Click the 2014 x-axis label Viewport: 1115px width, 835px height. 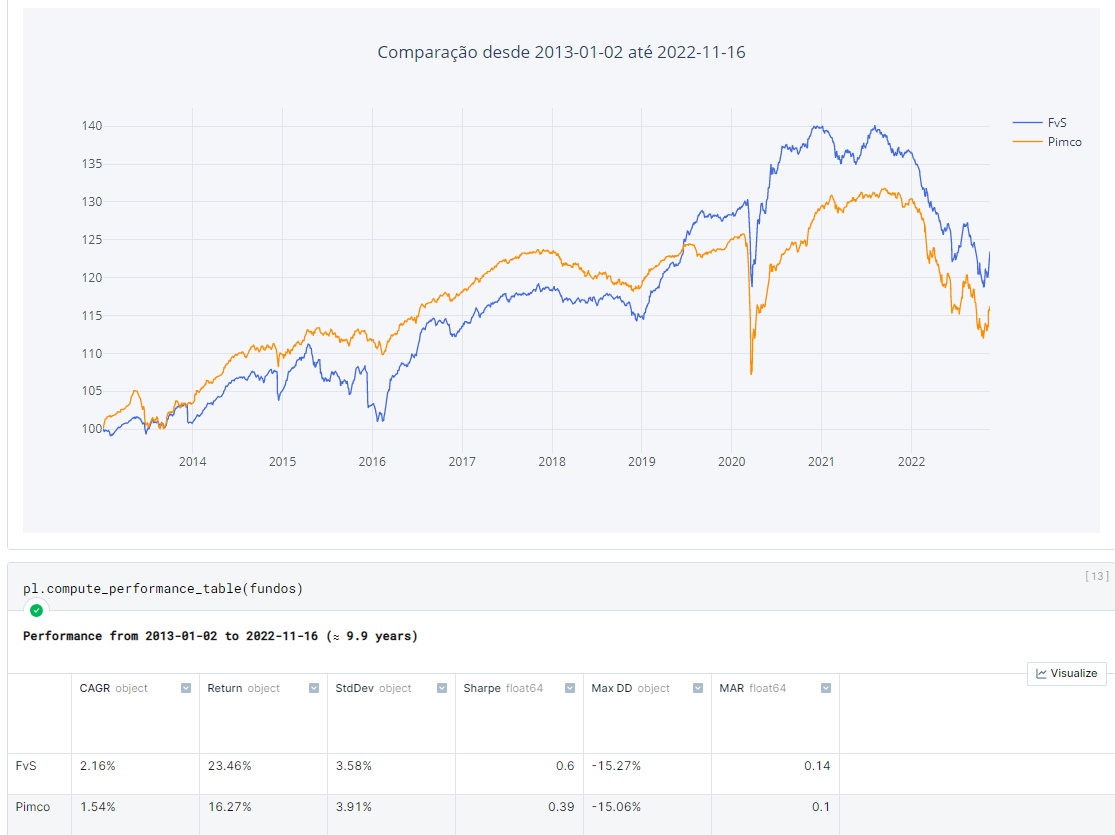pos(193,462)
